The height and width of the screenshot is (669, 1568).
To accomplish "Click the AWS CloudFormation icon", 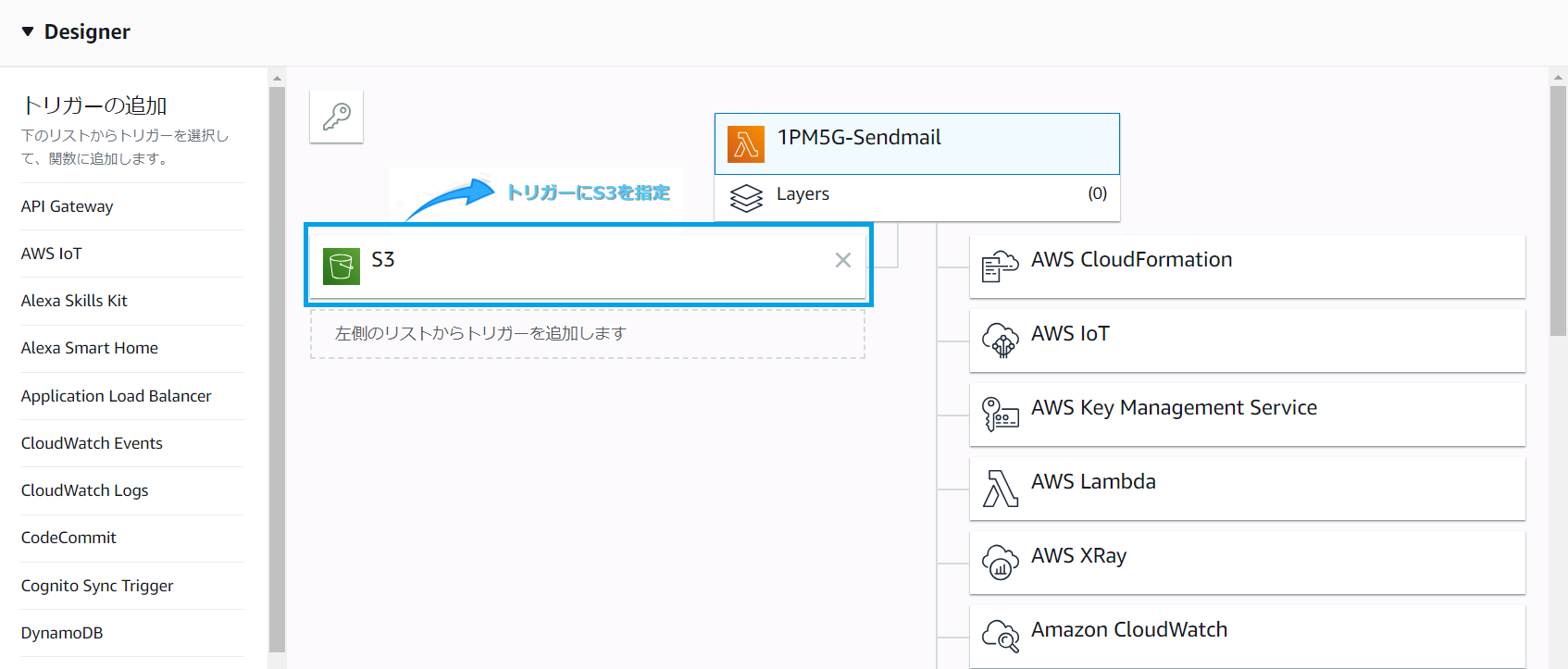I will (1000, 266).
